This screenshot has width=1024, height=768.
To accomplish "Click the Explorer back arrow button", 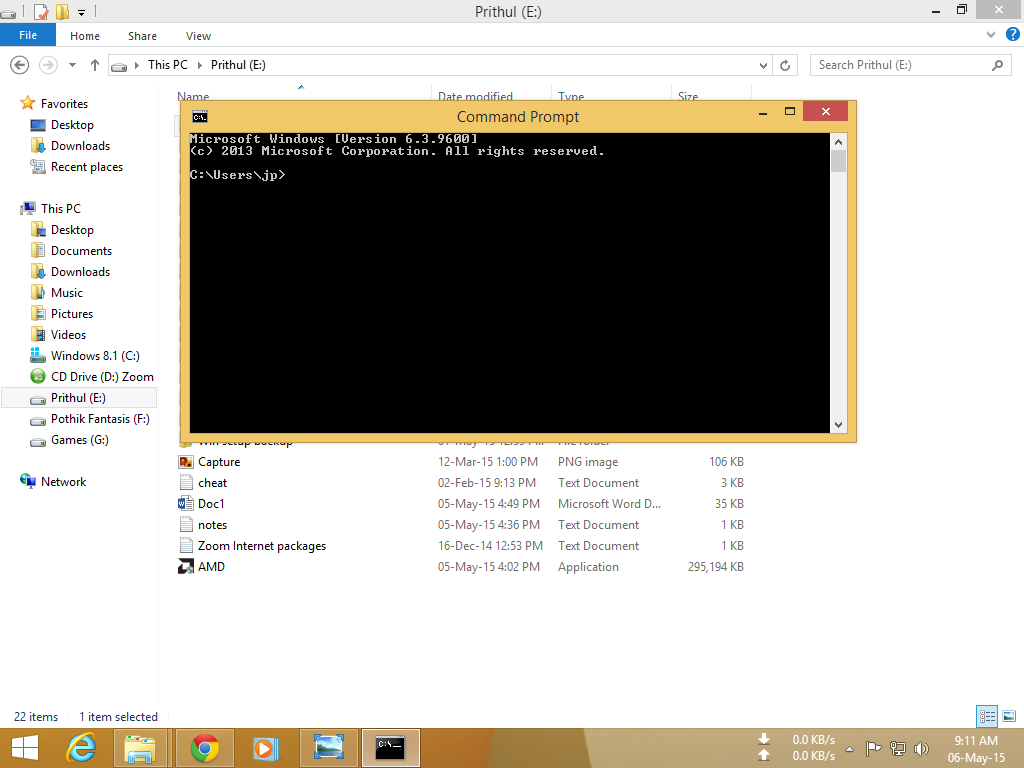I will 20,65.
